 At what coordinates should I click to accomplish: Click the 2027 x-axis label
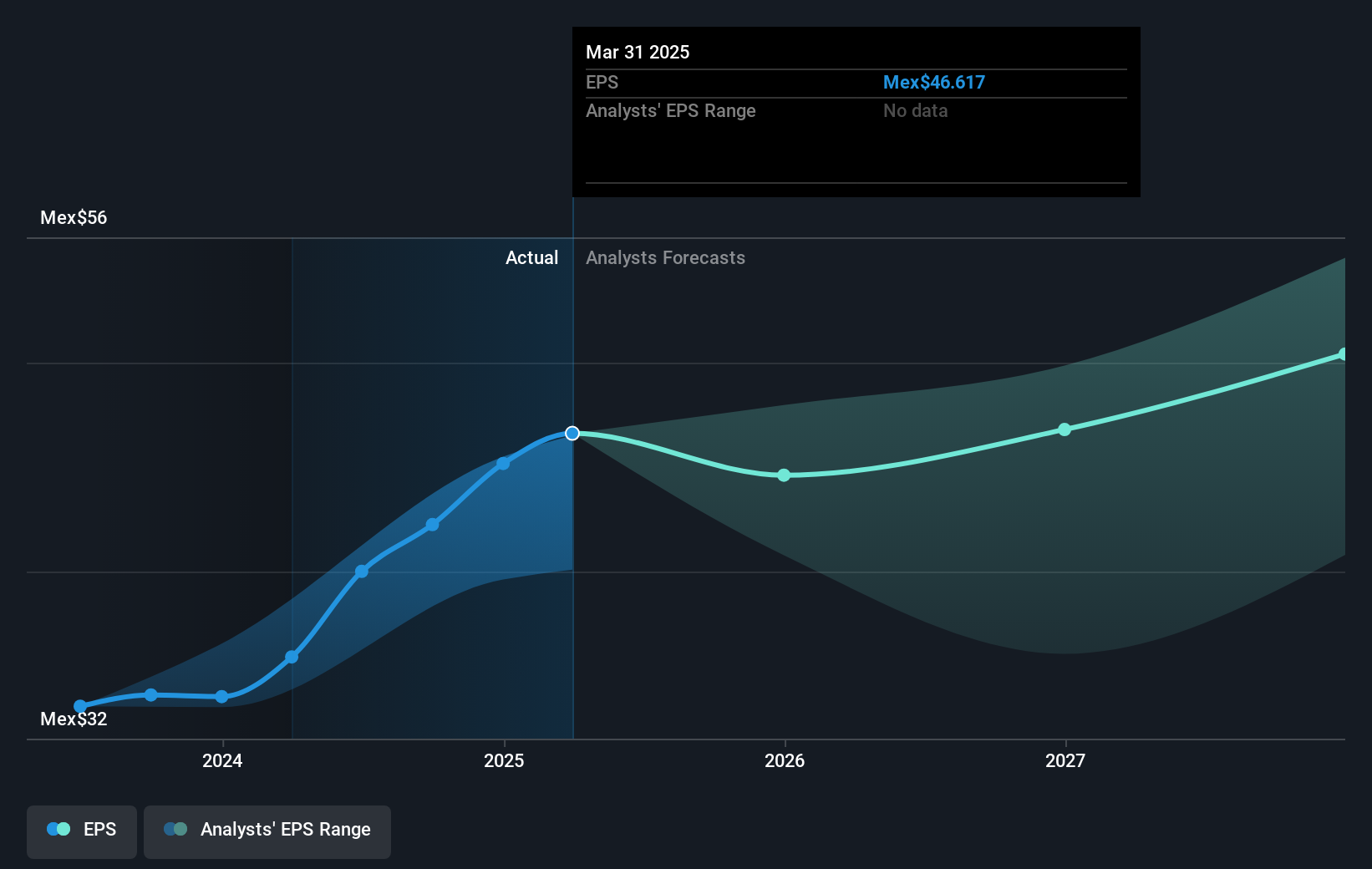coord(1065,760)
